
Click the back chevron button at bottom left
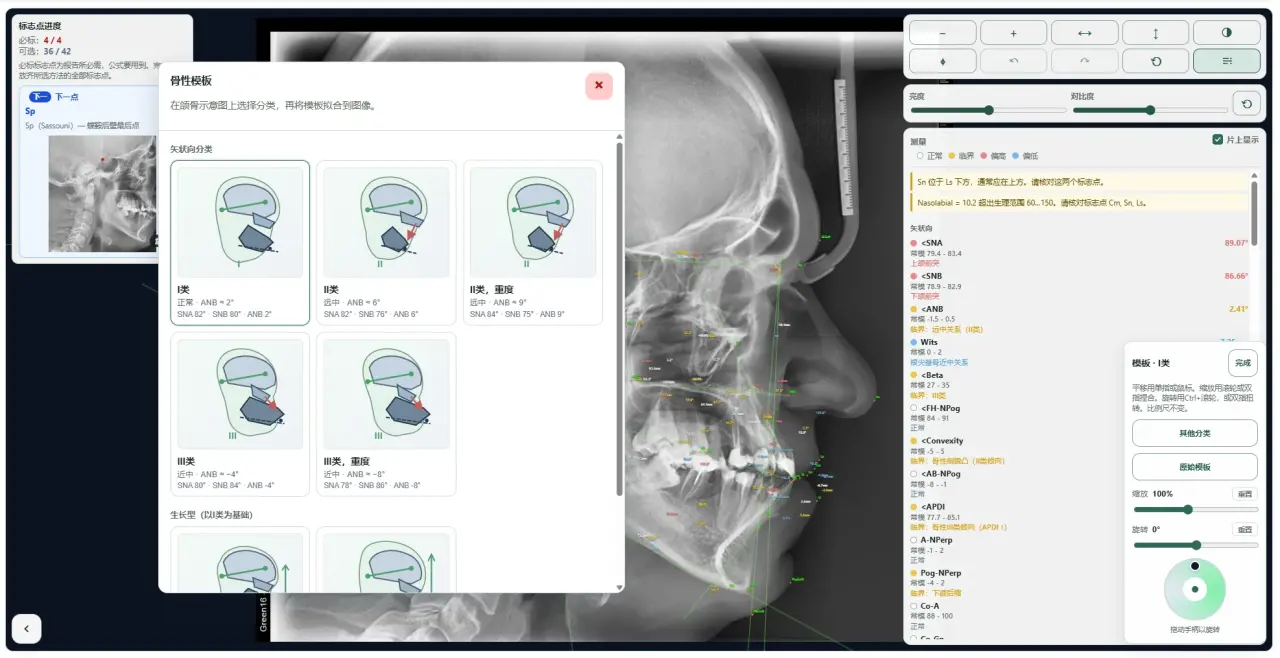[26, 628]
